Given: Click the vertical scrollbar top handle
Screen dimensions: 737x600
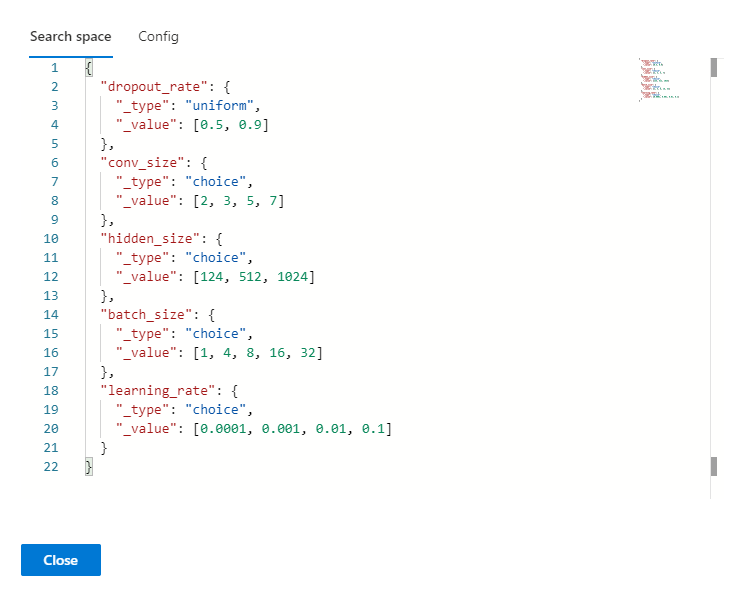Looking at the screenshot, I should 714,67.
